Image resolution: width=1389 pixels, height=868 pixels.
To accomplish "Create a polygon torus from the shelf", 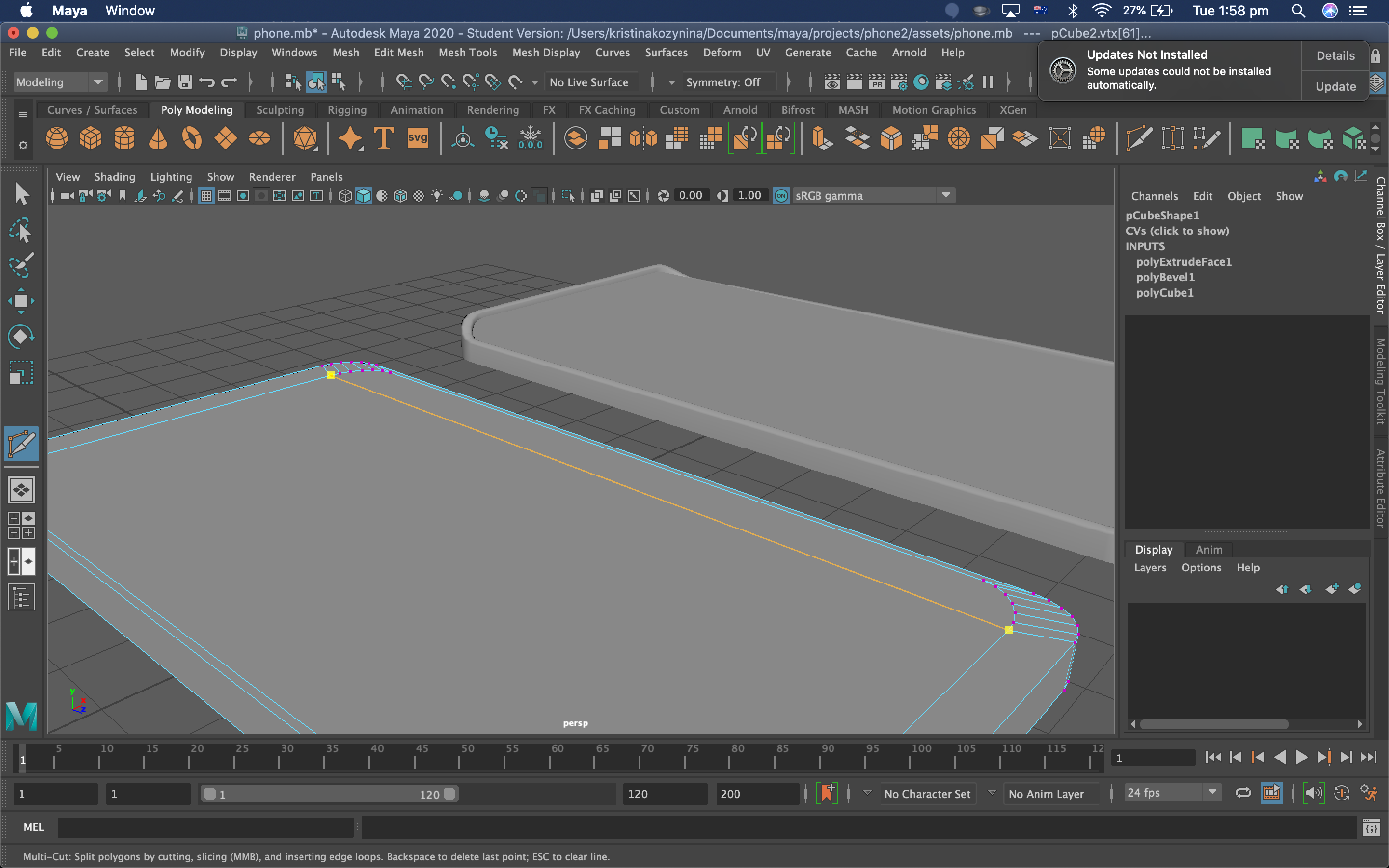I will 192,138.
